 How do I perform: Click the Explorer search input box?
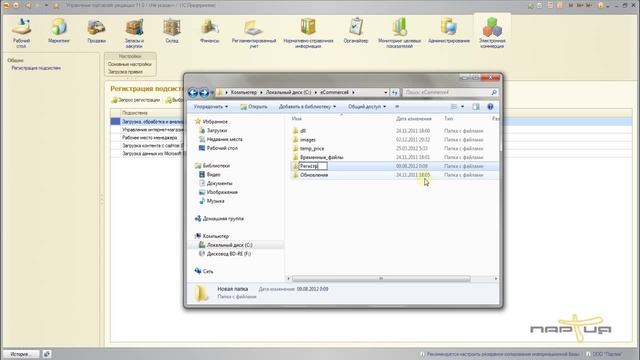point(447,93)
